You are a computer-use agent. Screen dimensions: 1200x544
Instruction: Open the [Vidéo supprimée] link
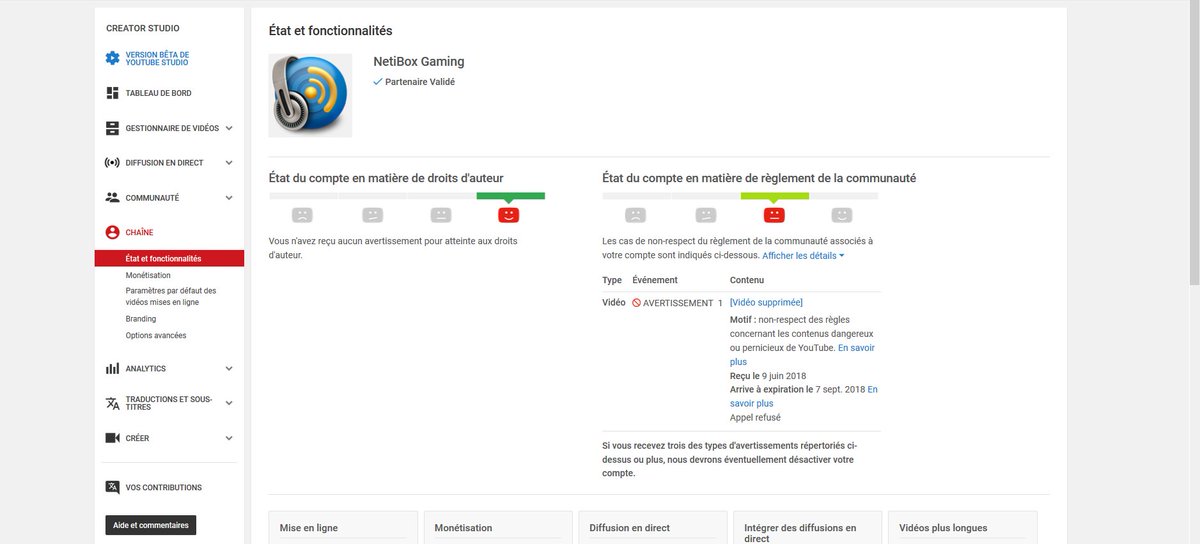pyautogui.click(x=766, y=303)
